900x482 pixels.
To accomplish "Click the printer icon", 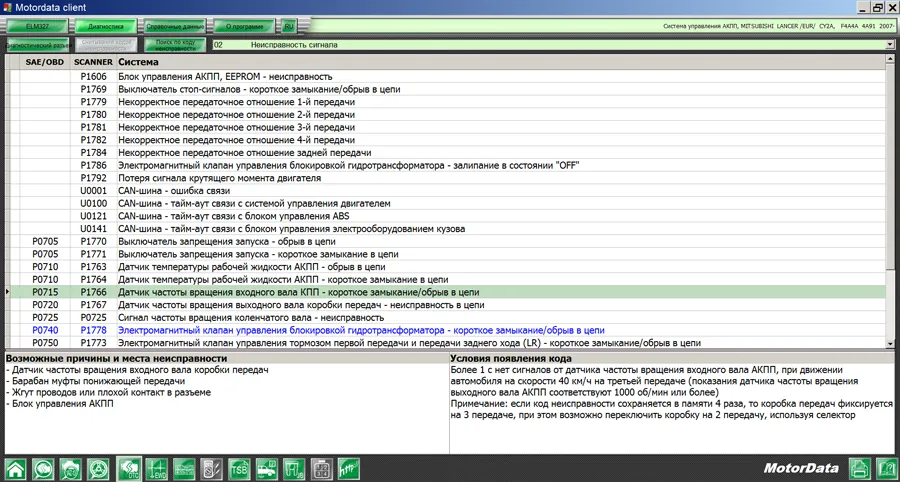I will point(860,469).
